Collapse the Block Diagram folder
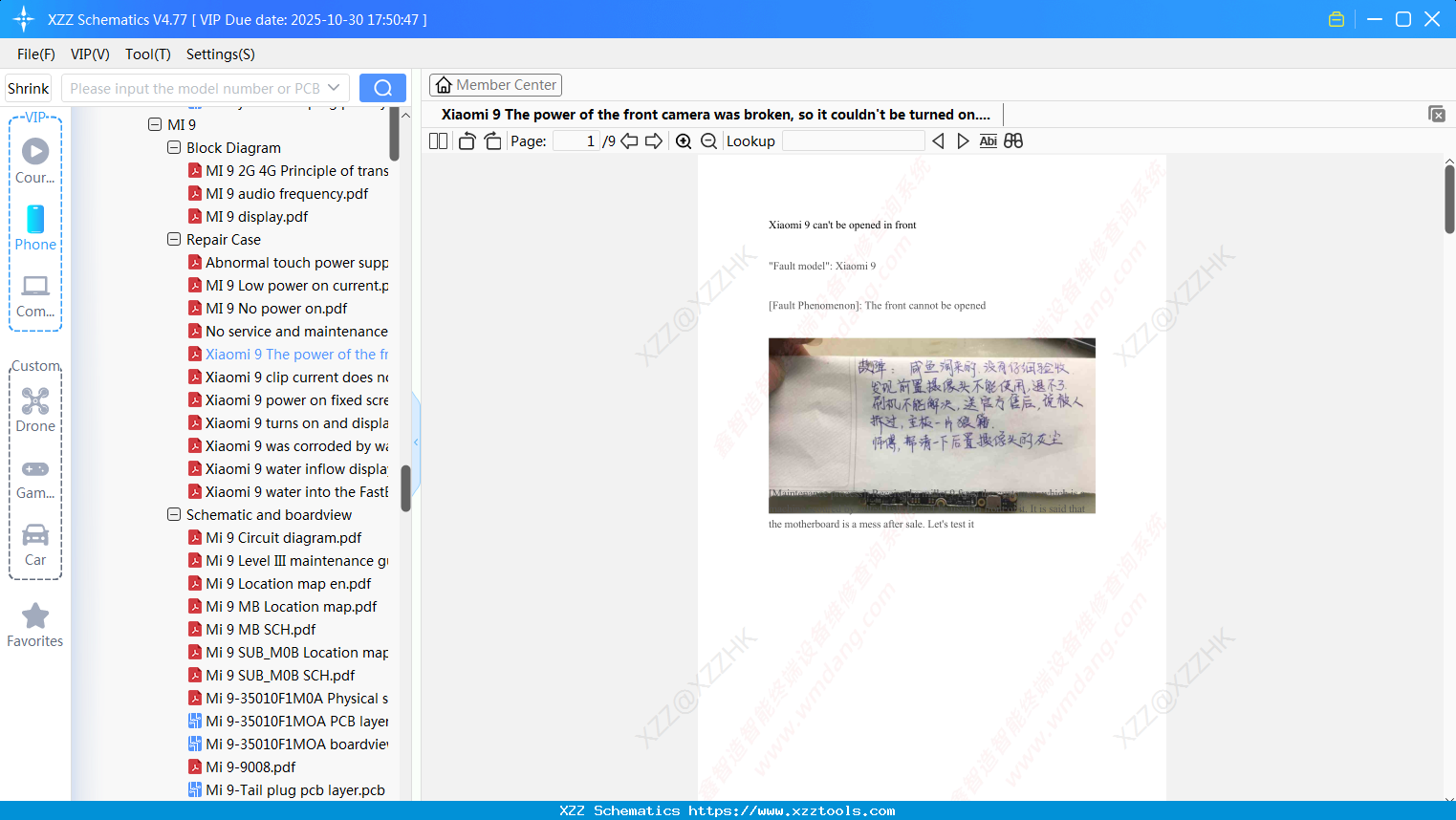The height and width of the screenshot is (820, 1456). (174, 147)
